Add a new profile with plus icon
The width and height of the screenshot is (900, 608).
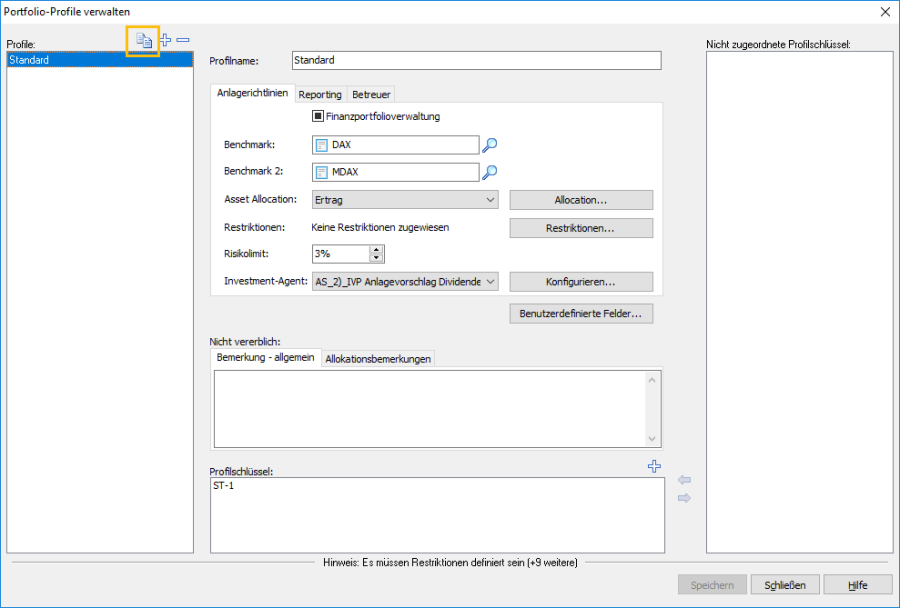coord(166,41)
